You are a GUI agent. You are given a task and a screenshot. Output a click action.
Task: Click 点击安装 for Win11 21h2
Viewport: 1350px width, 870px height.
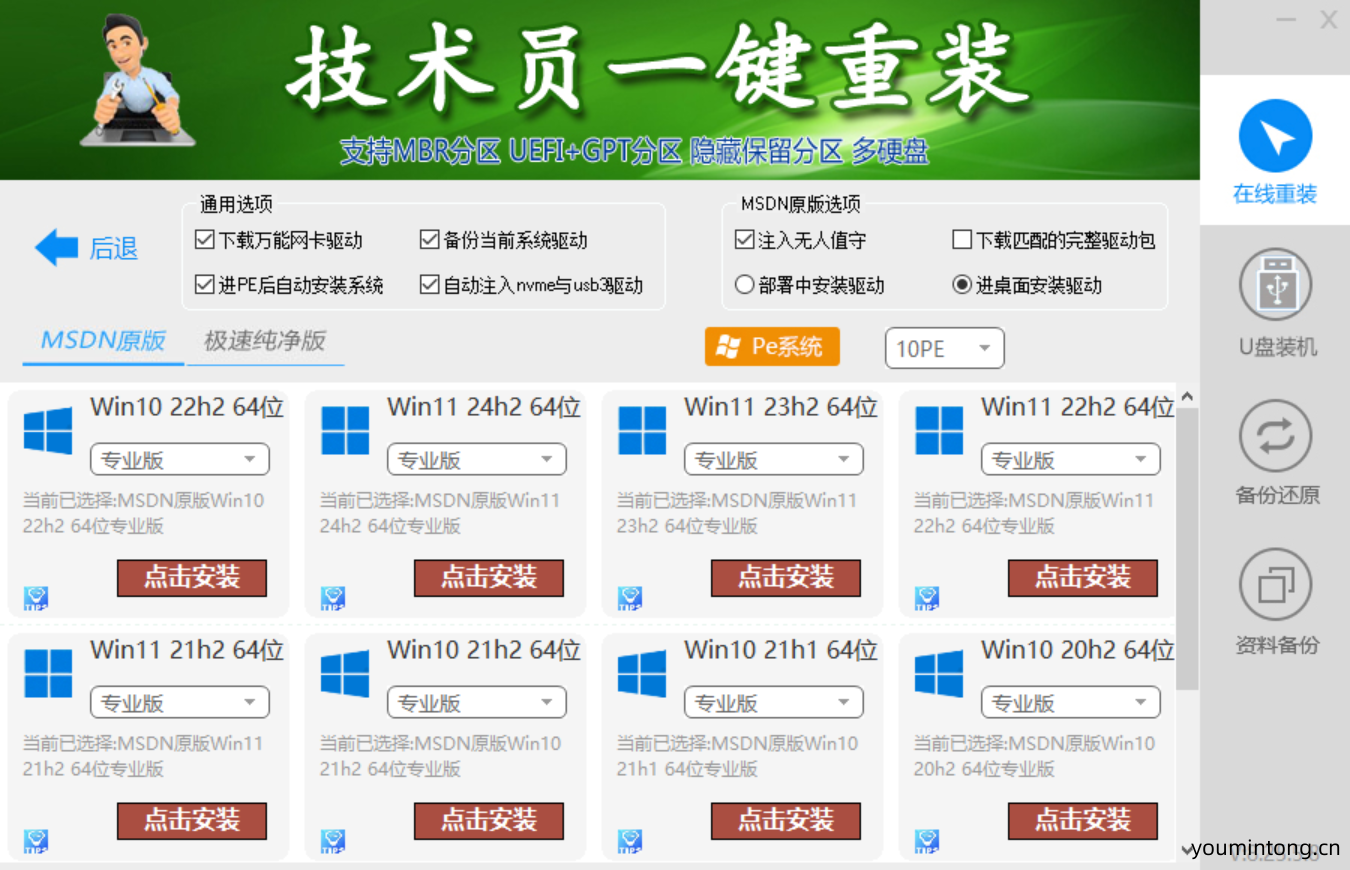192,821
